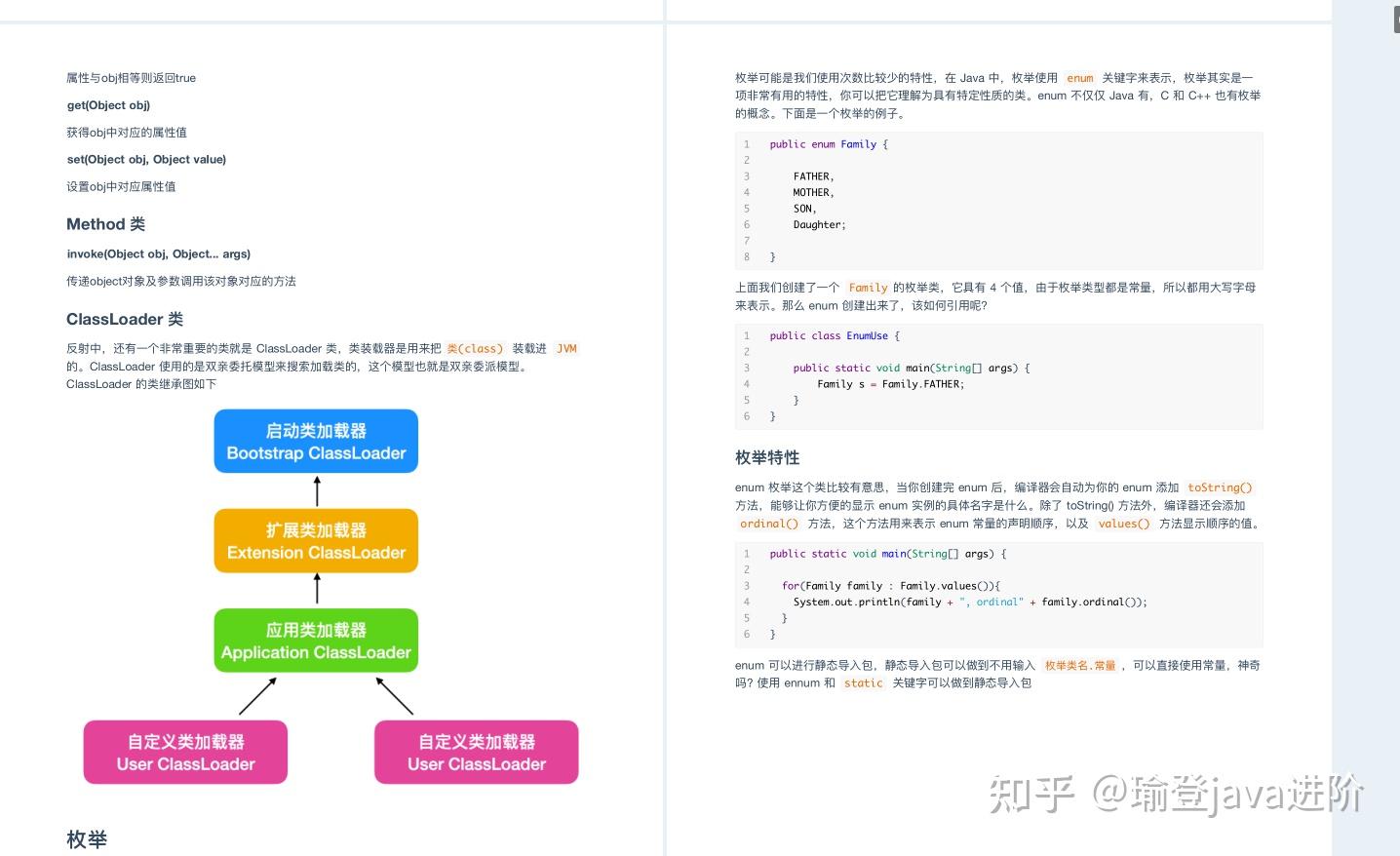Click the Family enum code block
The height and width of the screenshot is (856, 1400).
pyautogui.click(x=997, y=200)
